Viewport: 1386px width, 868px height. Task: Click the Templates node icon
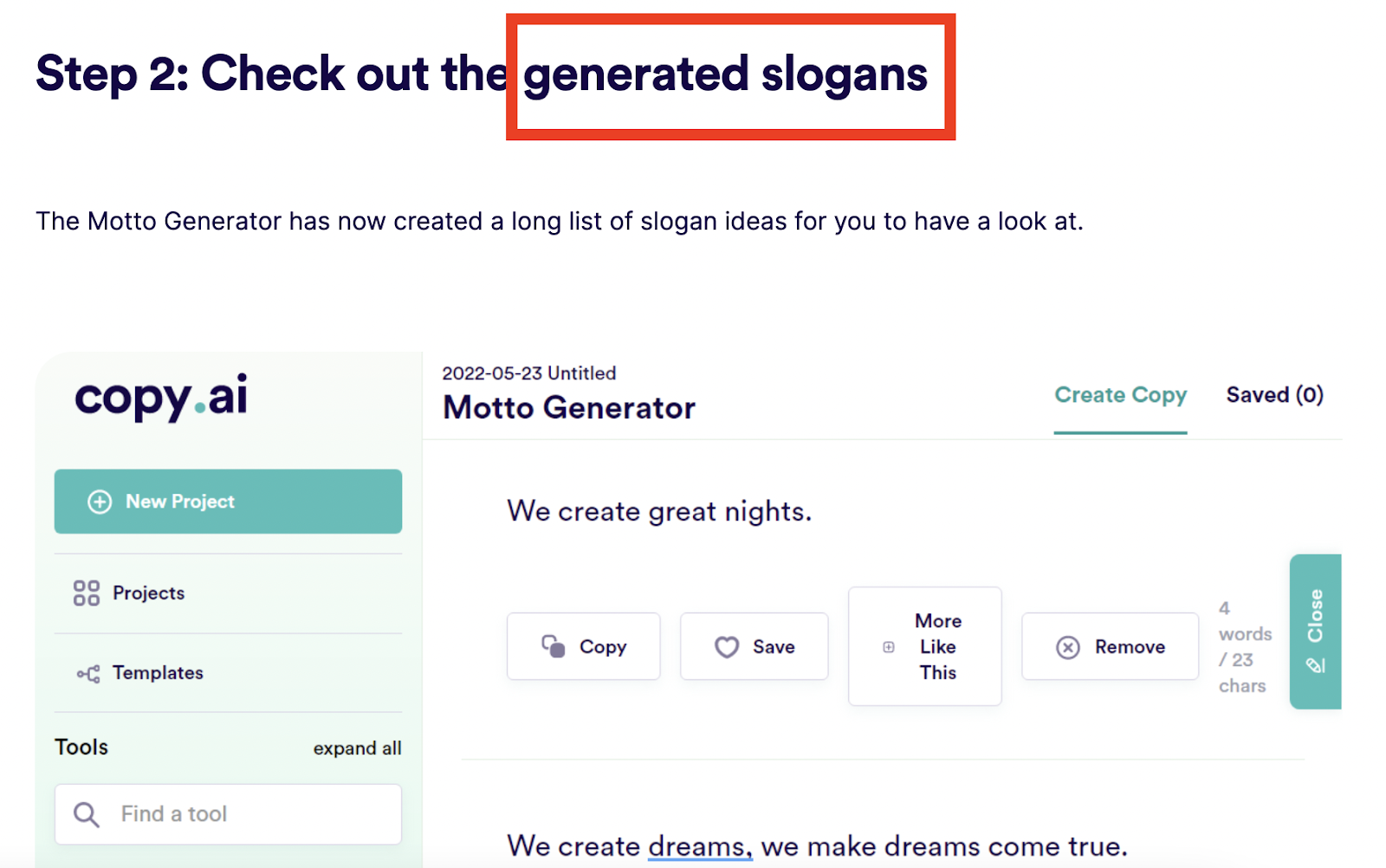click(x=88, y=673)
